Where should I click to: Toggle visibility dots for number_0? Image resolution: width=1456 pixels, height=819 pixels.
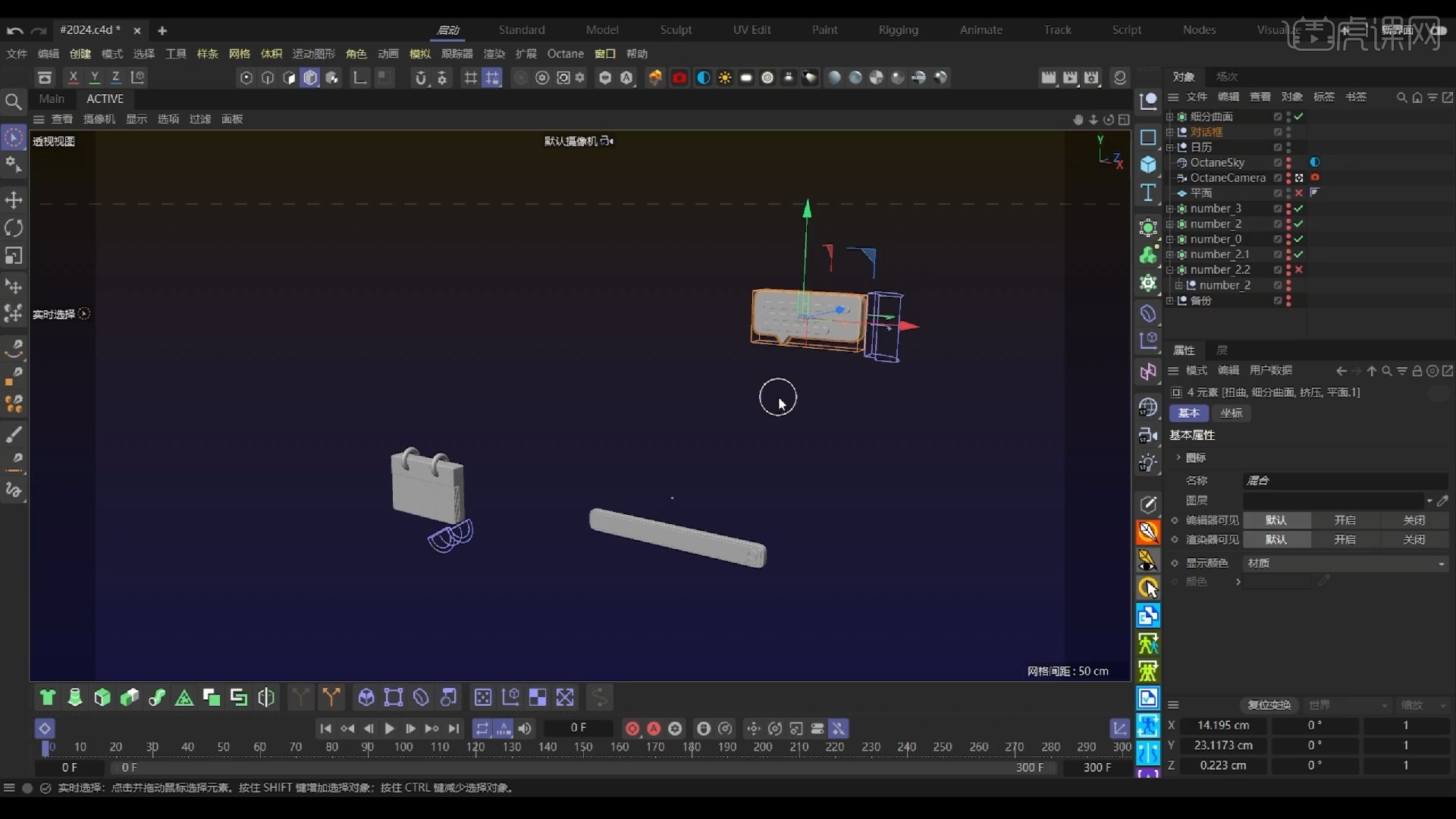coord(1288,239)
